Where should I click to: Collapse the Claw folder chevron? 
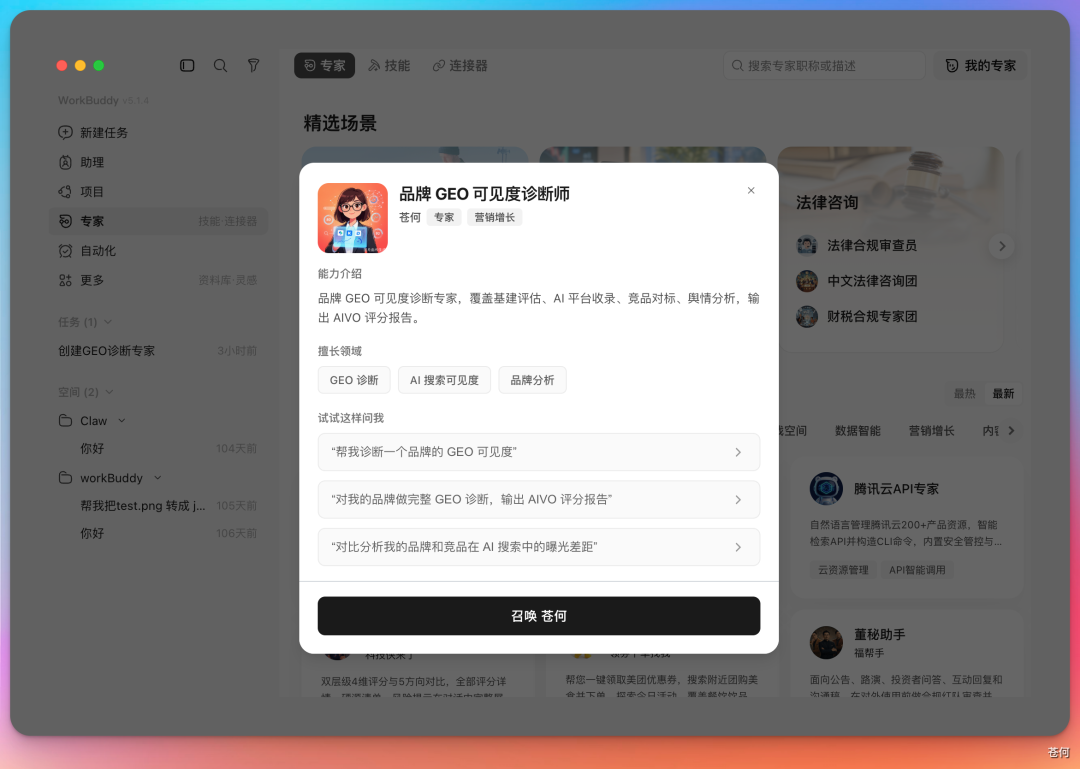point(122,420)
